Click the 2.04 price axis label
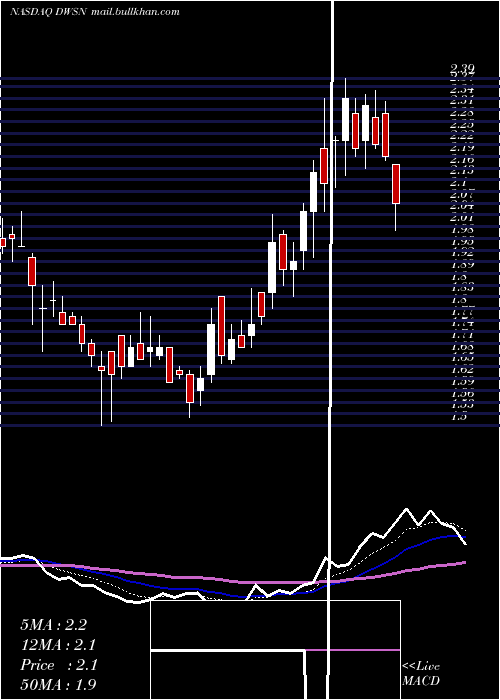500x700 pixels. 462,206
